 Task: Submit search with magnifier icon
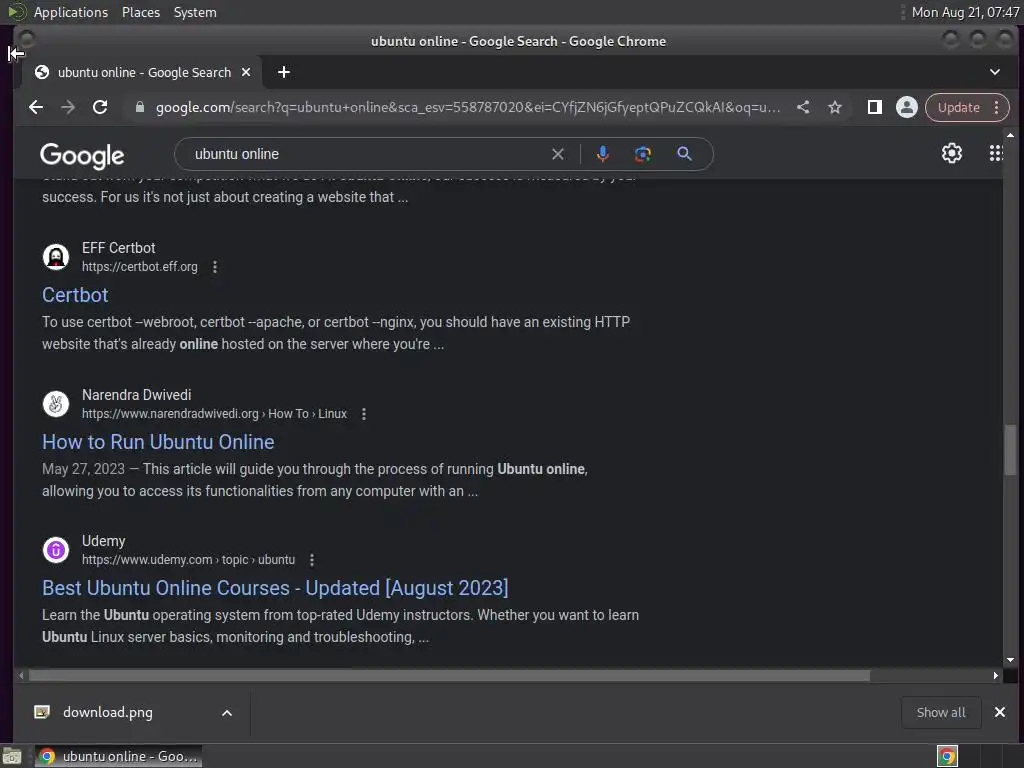pyautogui.click(x=684, y=154)
